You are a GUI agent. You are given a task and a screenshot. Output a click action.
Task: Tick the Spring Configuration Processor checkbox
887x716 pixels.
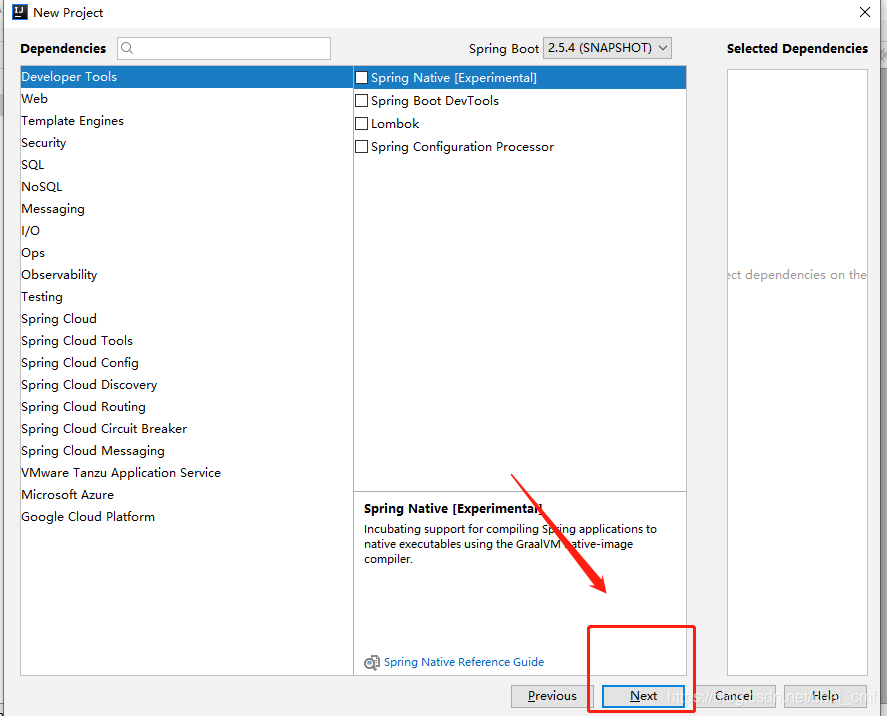click(x=361, y=146)
